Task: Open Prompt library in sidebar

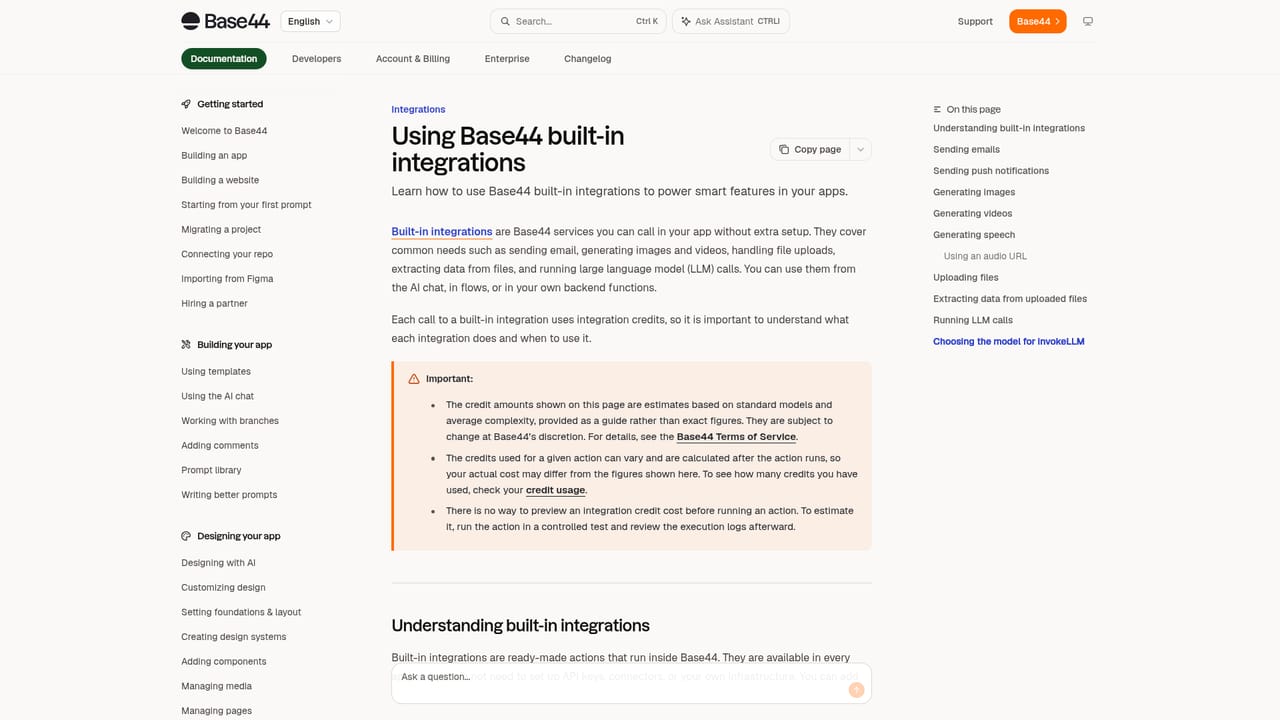Action: pyautogui.click(x=211, y=470)
